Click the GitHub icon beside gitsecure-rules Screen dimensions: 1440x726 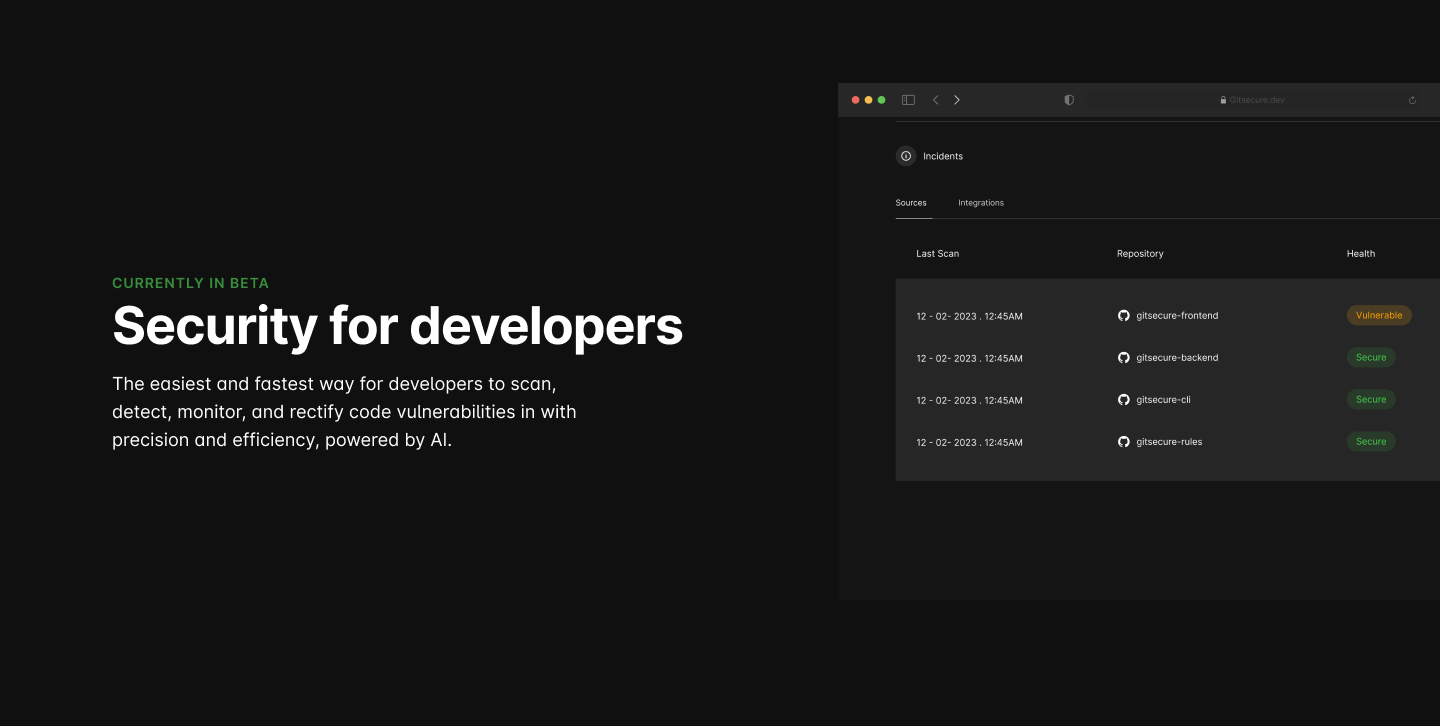click(1124, 441)
